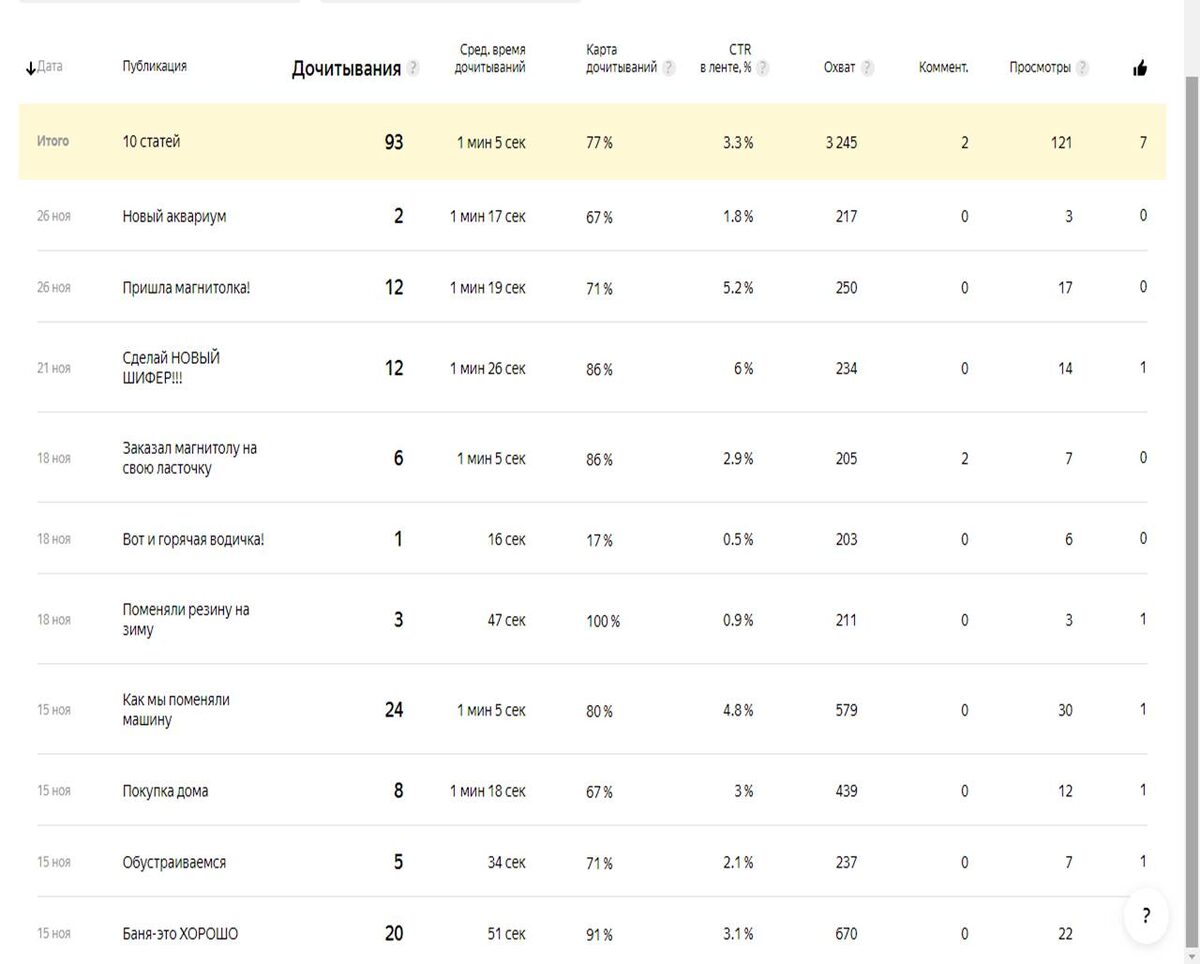
Task: Open the article Новый аквариум
Action: (x=174, y=216)
